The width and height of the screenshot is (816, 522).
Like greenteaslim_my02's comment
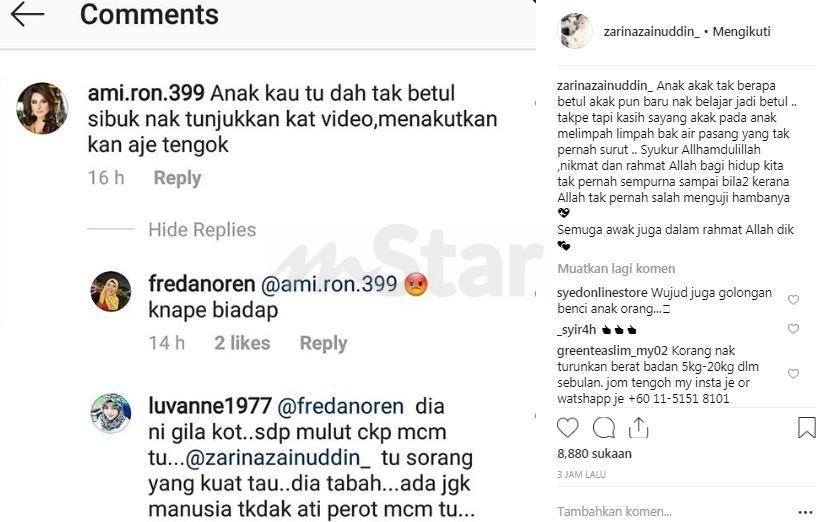coord(793,374)
